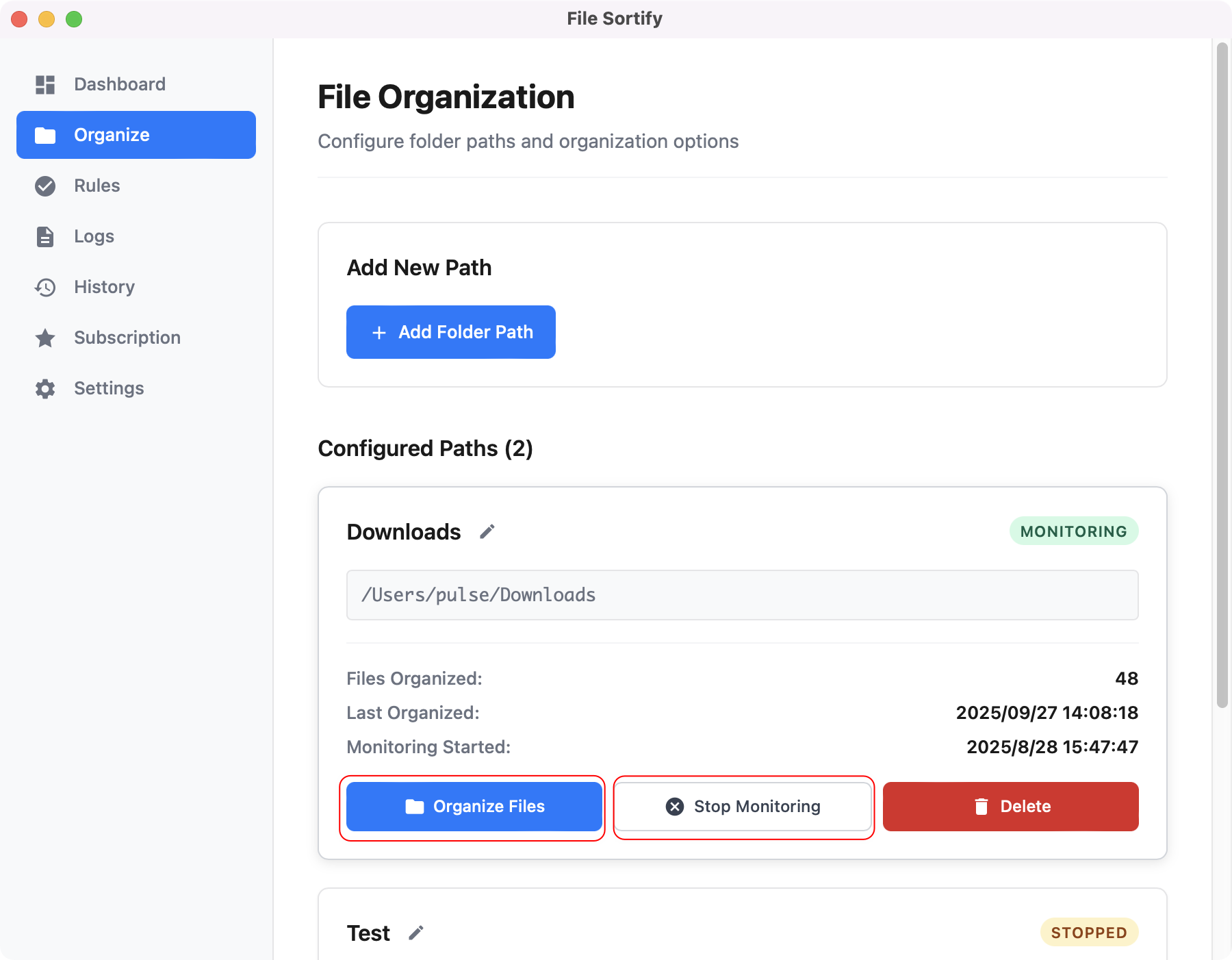Screen dimensions: 1232x960
Task: Click the History clock icon
Action: click(45, 287)
